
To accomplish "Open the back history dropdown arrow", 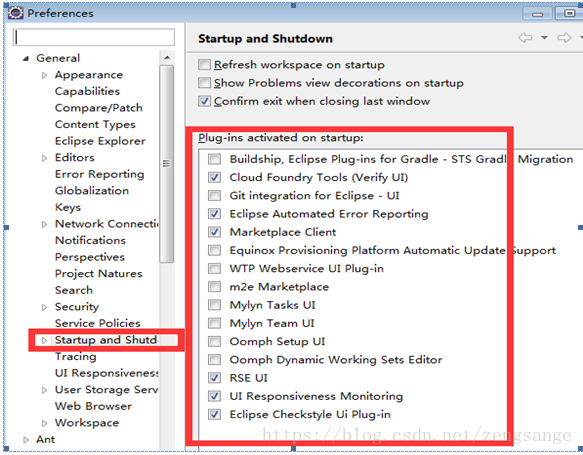I will (x=544, y=38).
